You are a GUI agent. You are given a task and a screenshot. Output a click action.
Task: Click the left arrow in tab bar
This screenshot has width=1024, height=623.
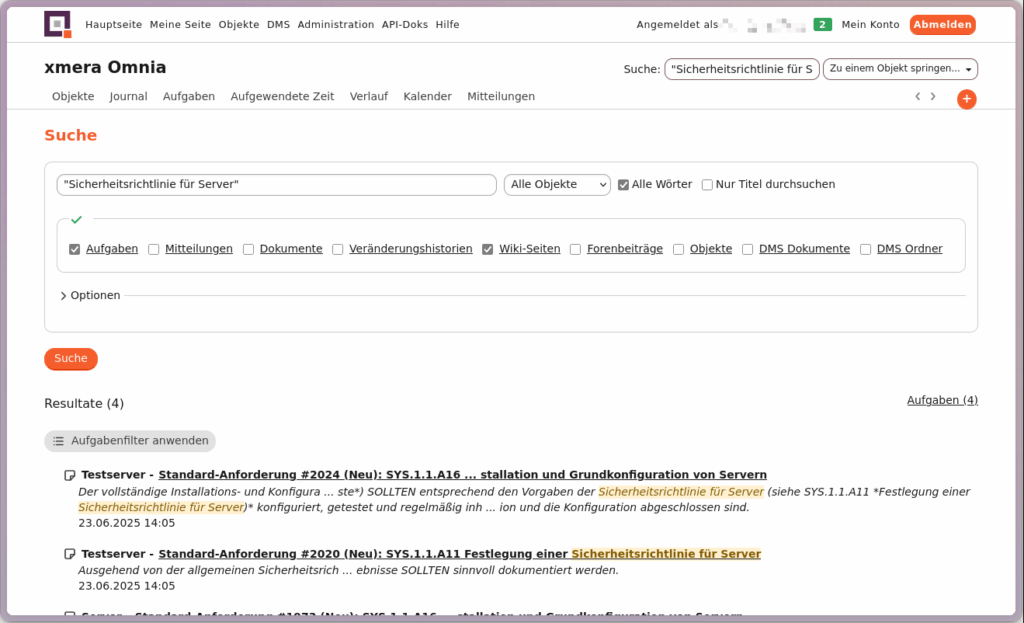tap(918, 97)
